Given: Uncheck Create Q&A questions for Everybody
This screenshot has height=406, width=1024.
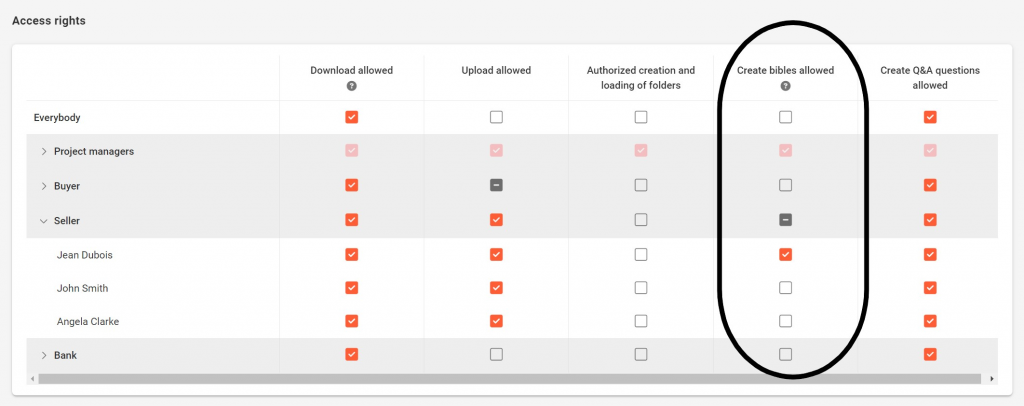Looking at the screenshot, I should point(930,117).
